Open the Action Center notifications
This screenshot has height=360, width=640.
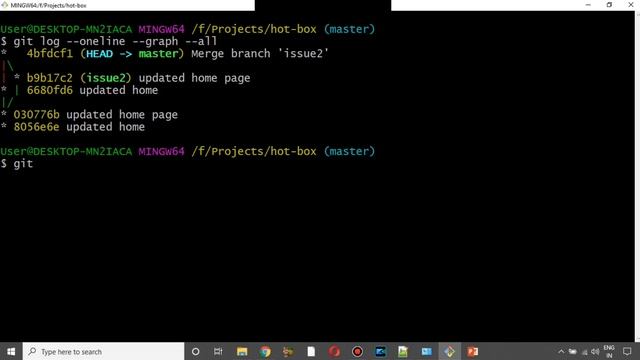pos(627,351)
